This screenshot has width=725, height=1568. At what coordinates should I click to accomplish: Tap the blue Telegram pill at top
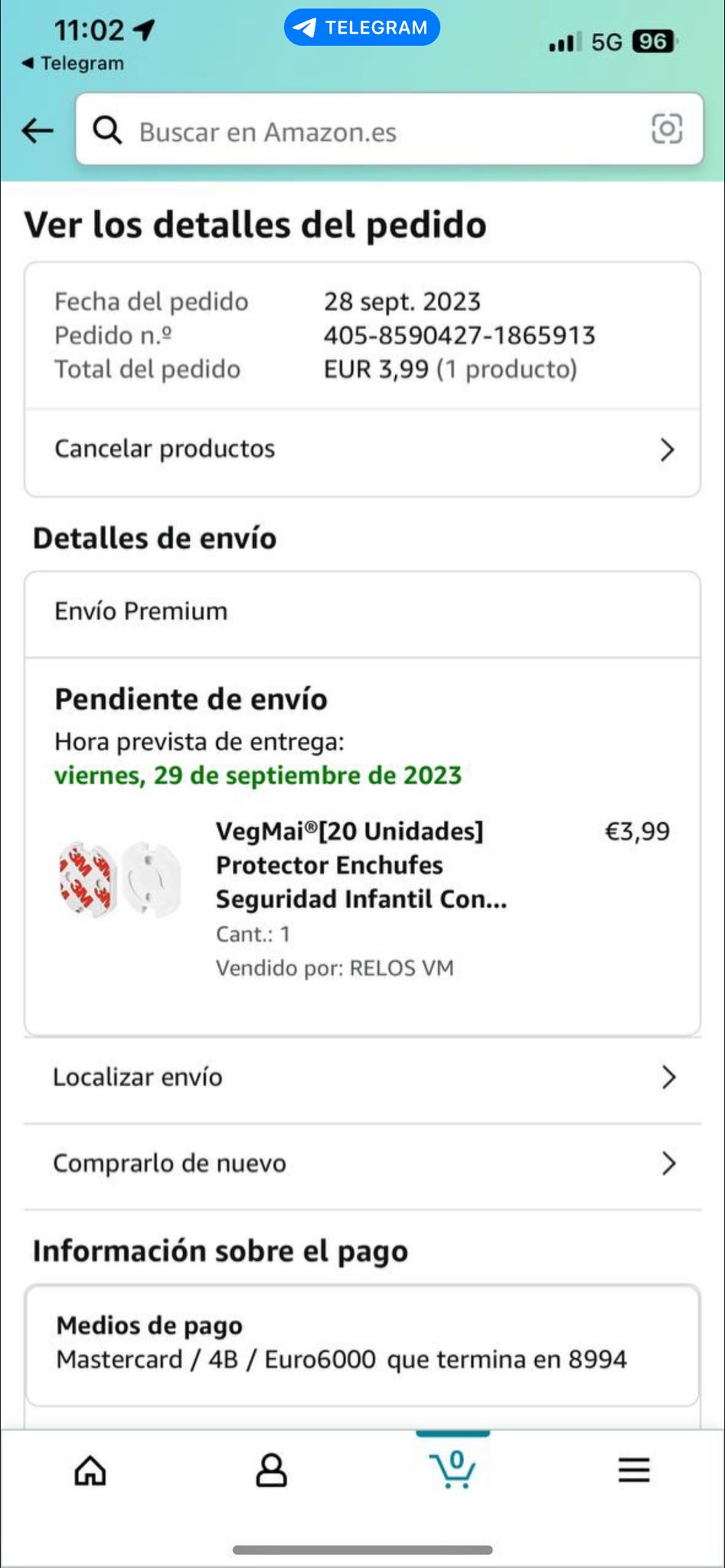[x=362, y=28]
